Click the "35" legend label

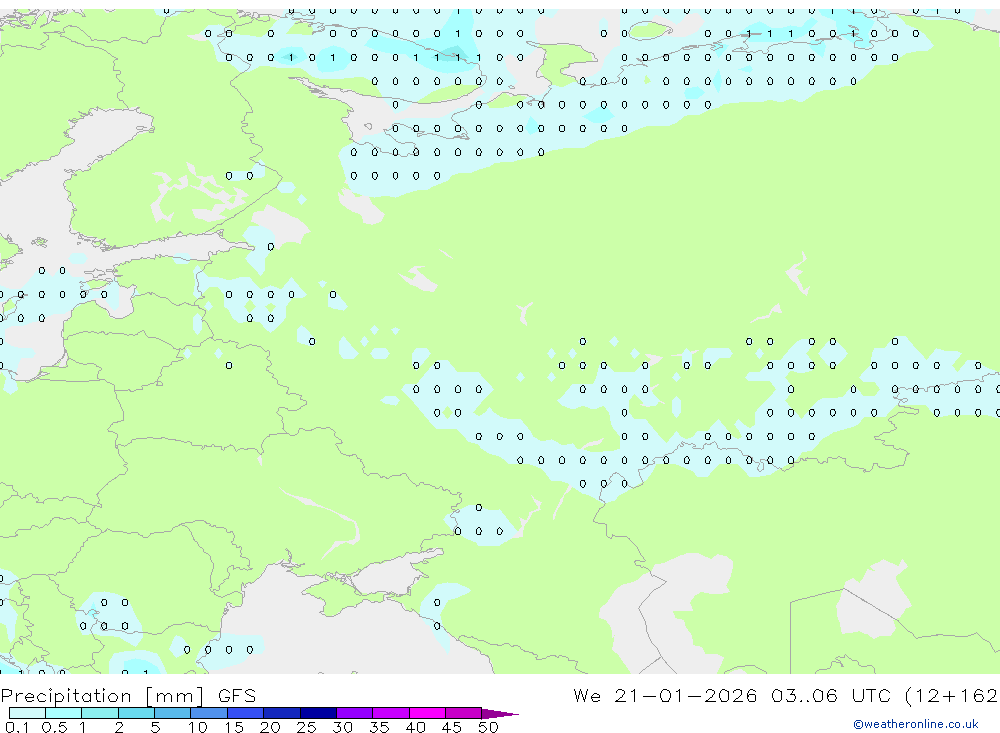(379, 727)
